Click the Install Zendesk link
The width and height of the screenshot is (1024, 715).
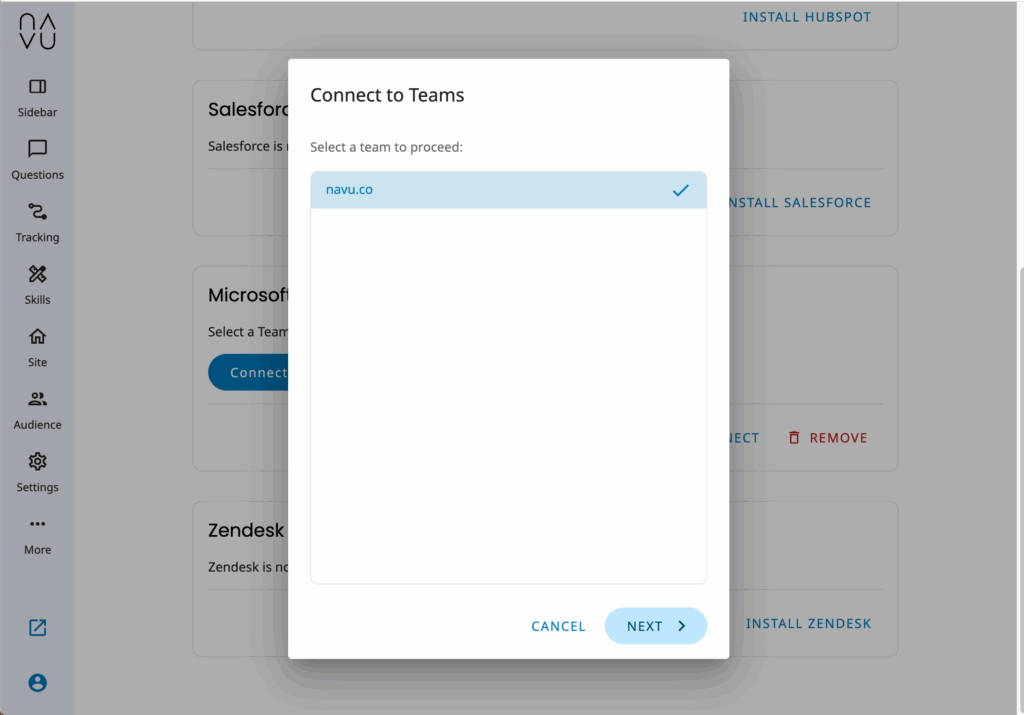(x=808, y=624)
